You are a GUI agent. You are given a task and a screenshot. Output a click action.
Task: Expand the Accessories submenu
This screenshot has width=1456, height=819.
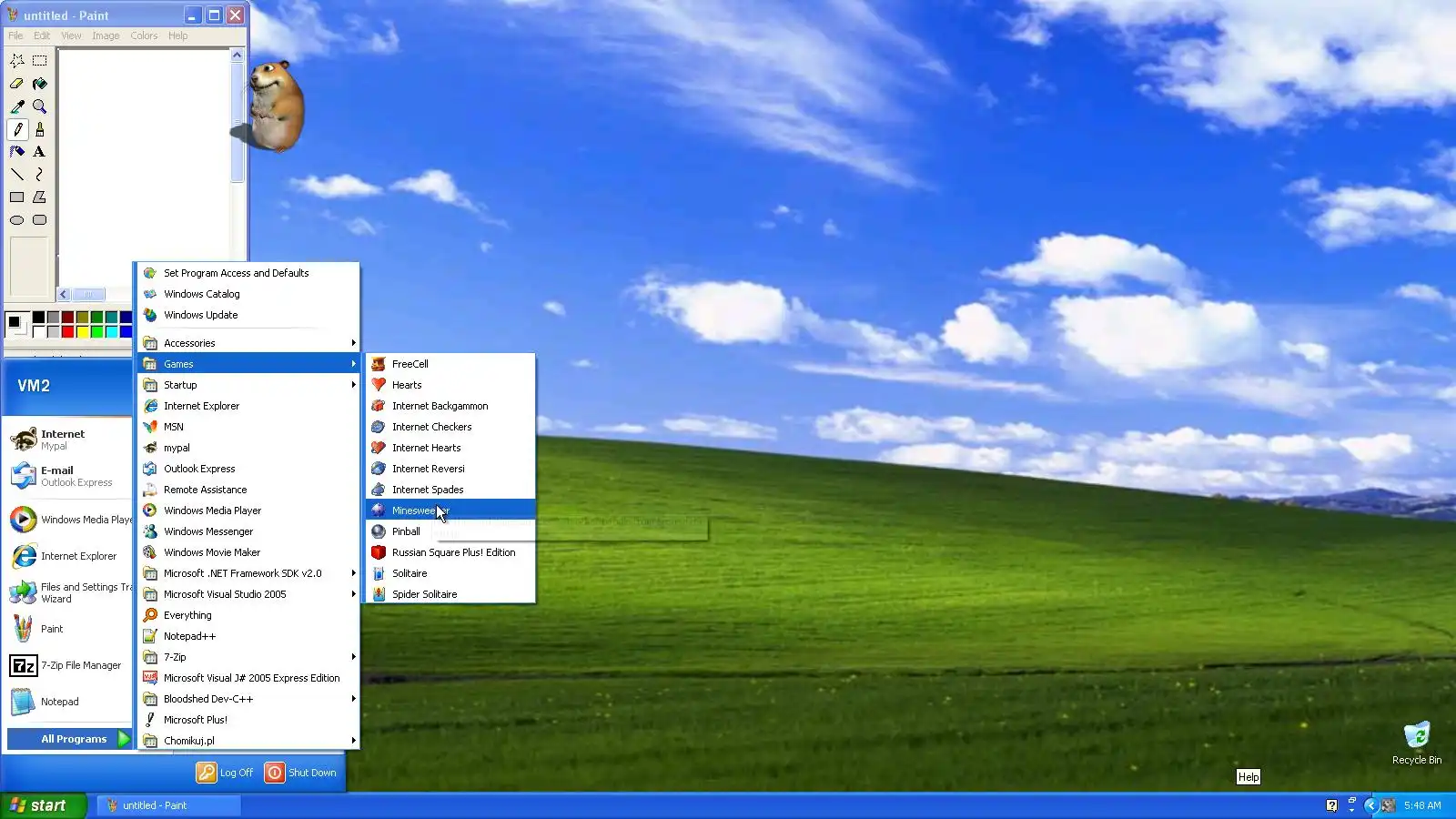(248, 343)
